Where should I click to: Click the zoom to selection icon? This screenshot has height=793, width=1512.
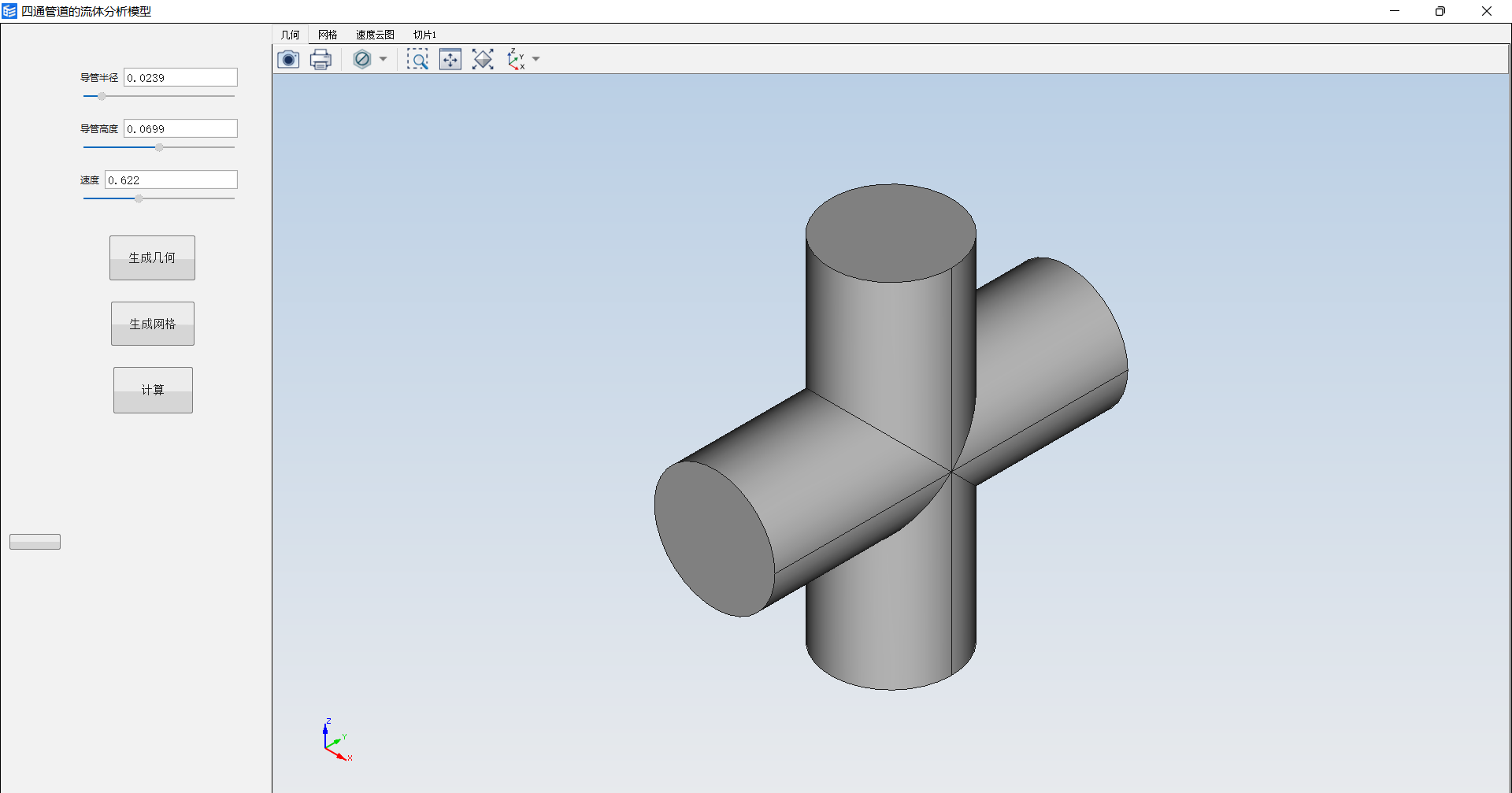pyautogui.click(x=450, y=59)
